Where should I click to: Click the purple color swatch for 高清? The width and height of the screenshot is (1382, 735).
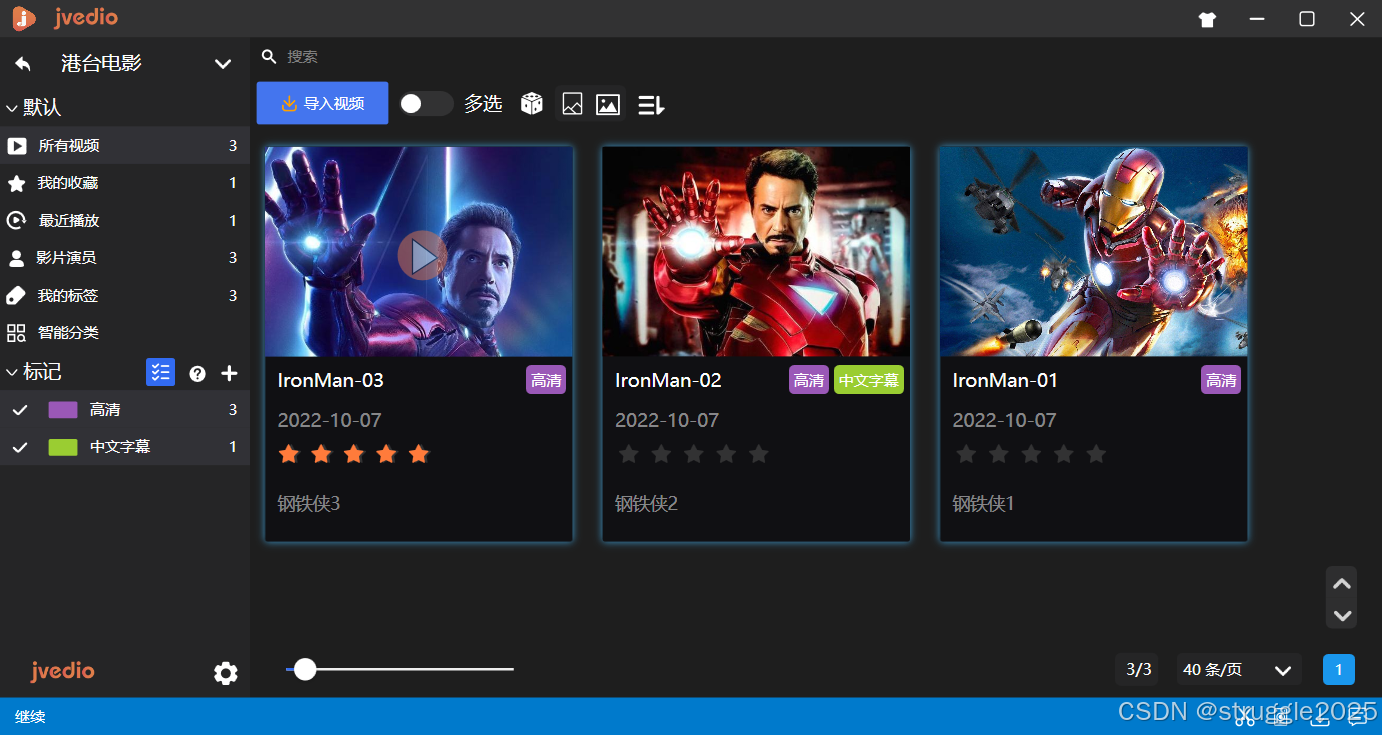[63, 410]
